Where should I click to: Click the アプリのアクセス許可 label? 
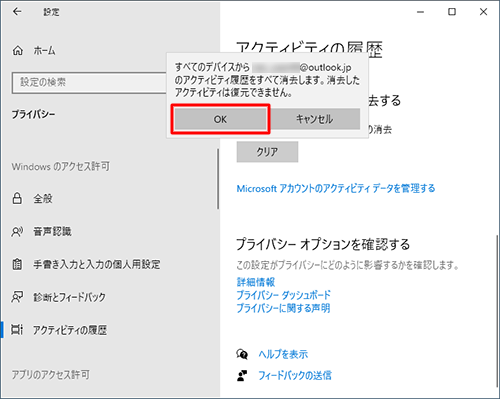51,375
